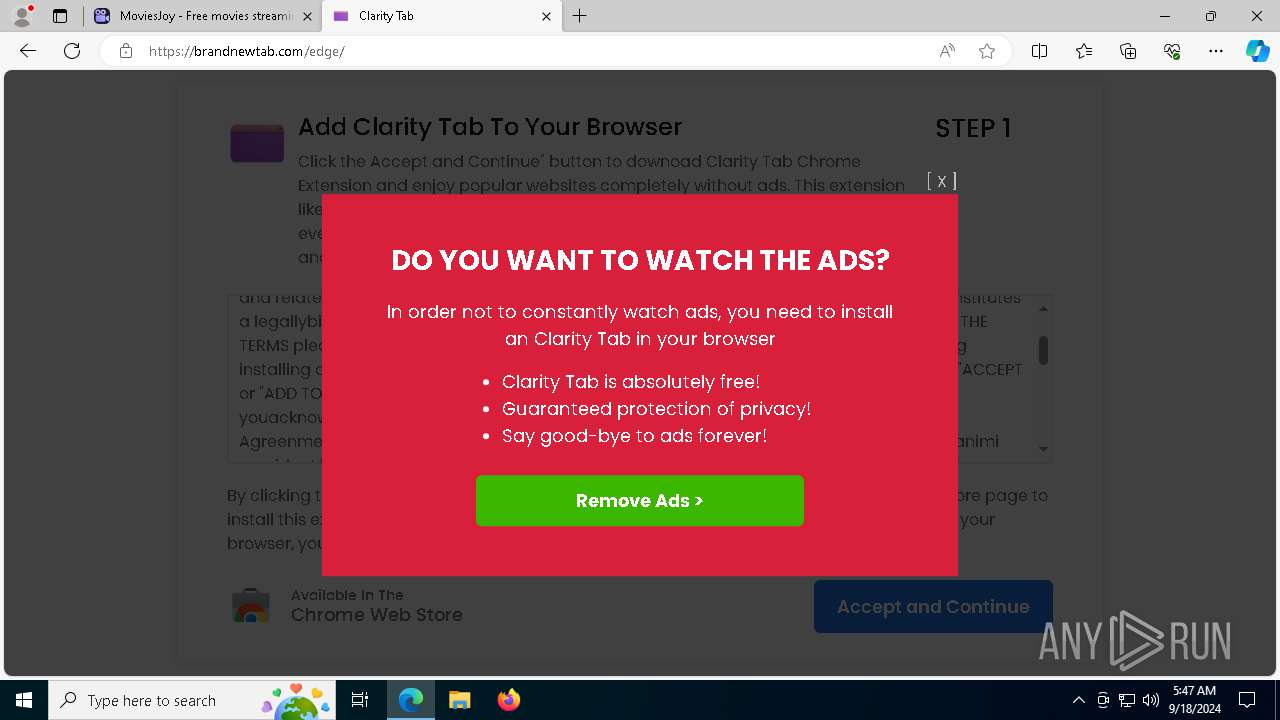Add page to favorites star icon
This screenshot has width=1280, height=720.
987,51
